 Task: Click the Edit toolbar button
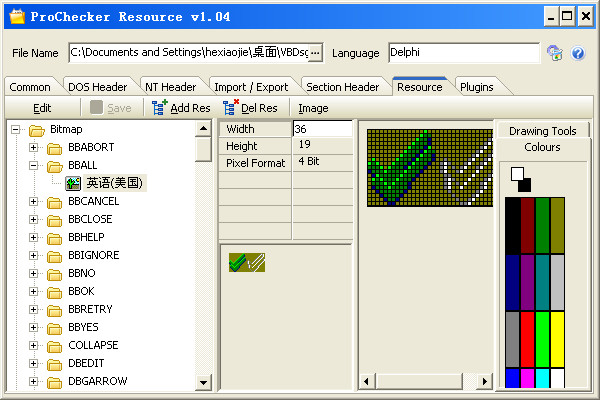point(42,107)
